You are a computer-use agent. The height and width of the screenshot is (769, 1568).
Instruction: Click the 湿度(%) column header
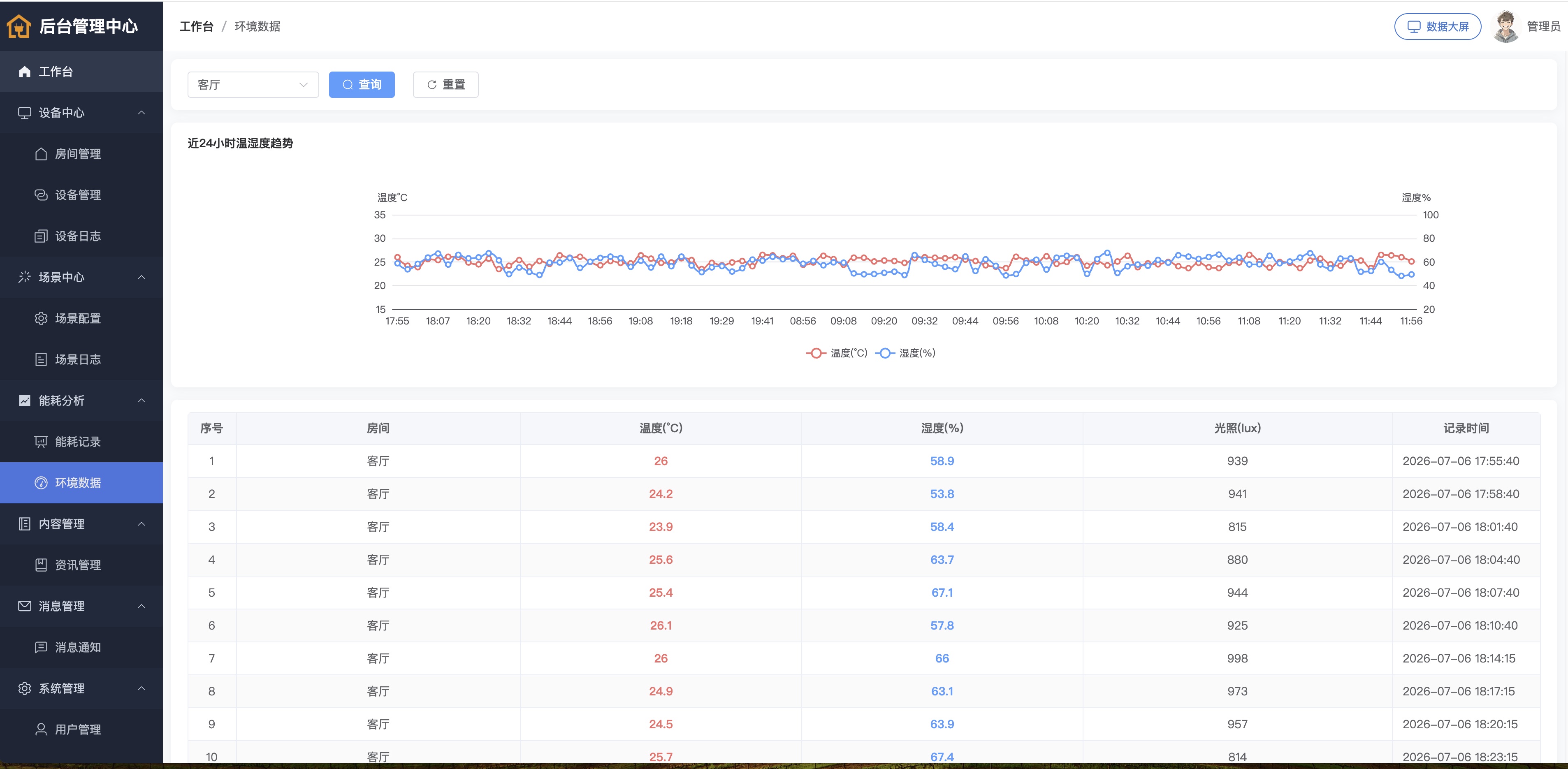coord(942,429)
